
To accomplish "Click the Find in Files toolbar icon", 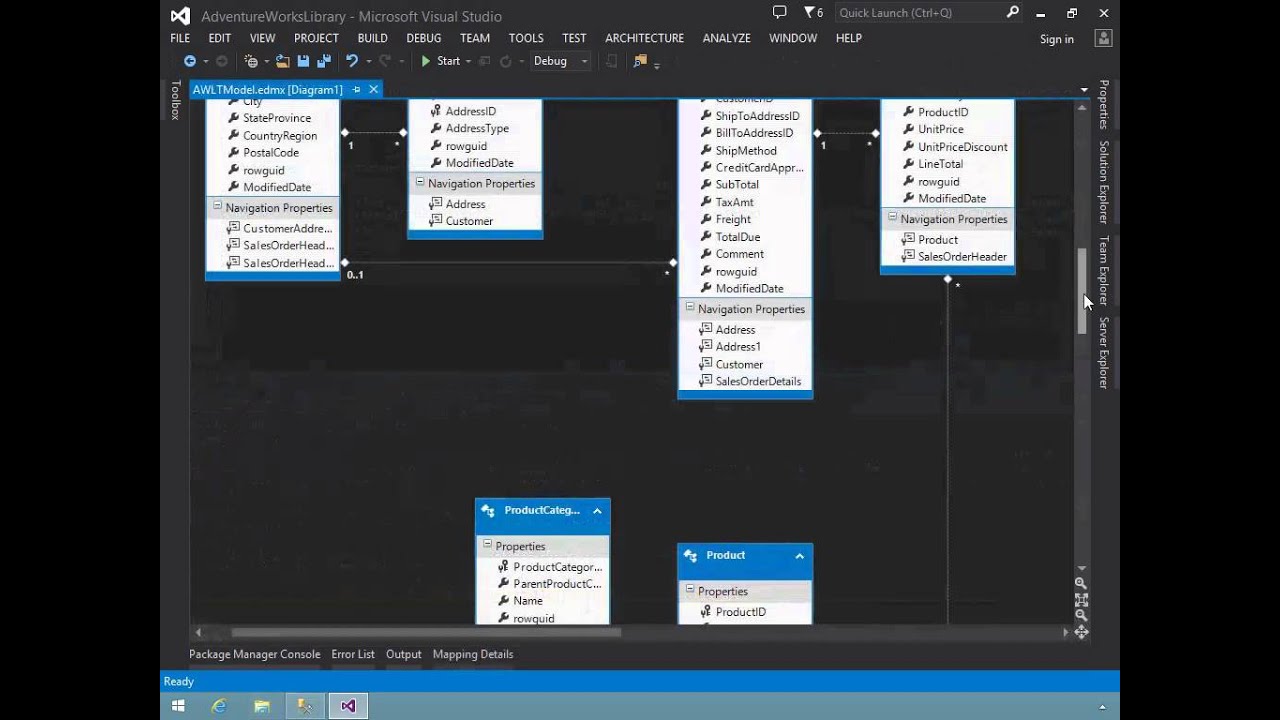I will click(x=640, y=61).
